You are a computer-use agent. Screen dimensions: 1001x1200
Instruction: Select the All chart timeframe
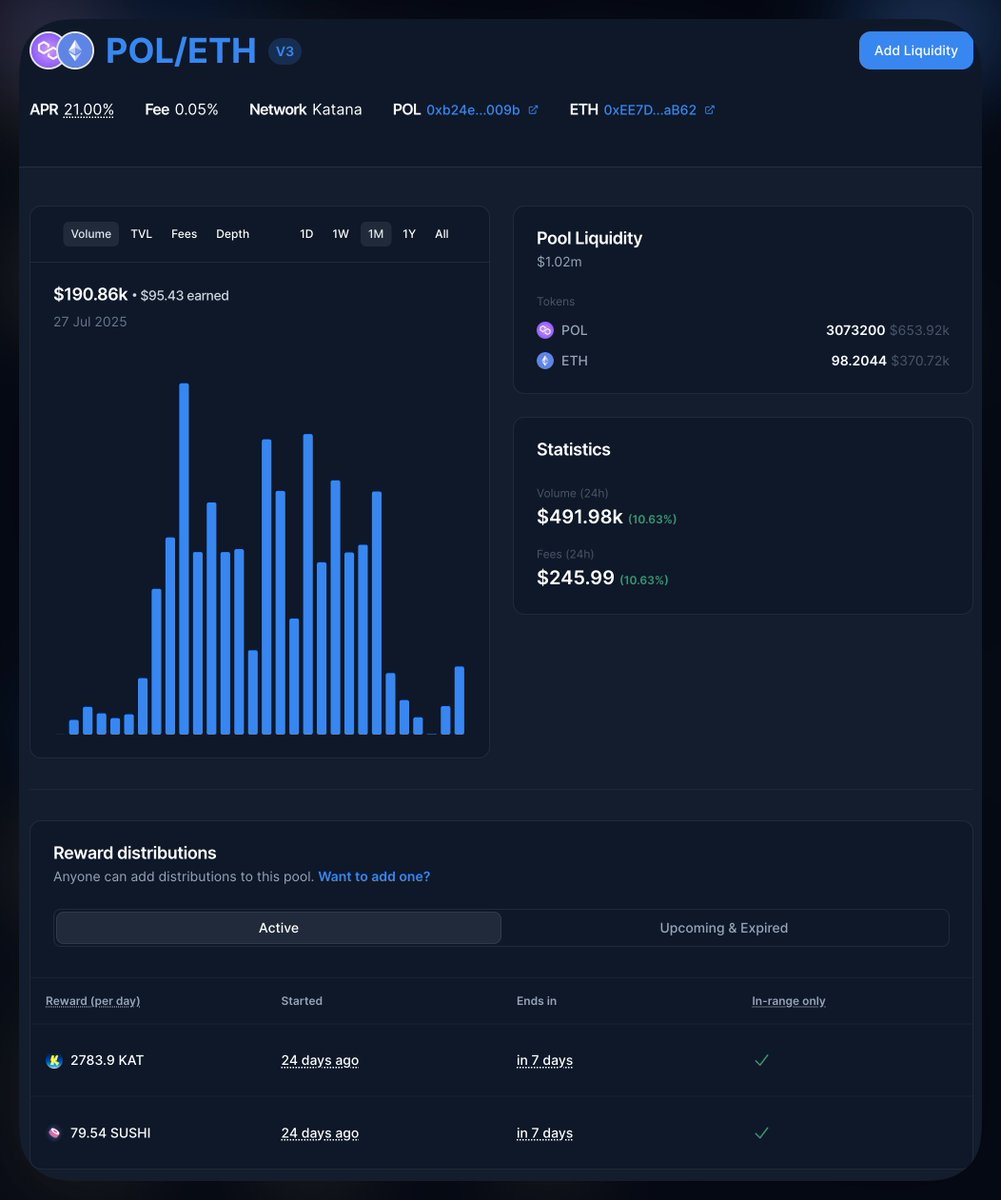[x=442, y=234]
